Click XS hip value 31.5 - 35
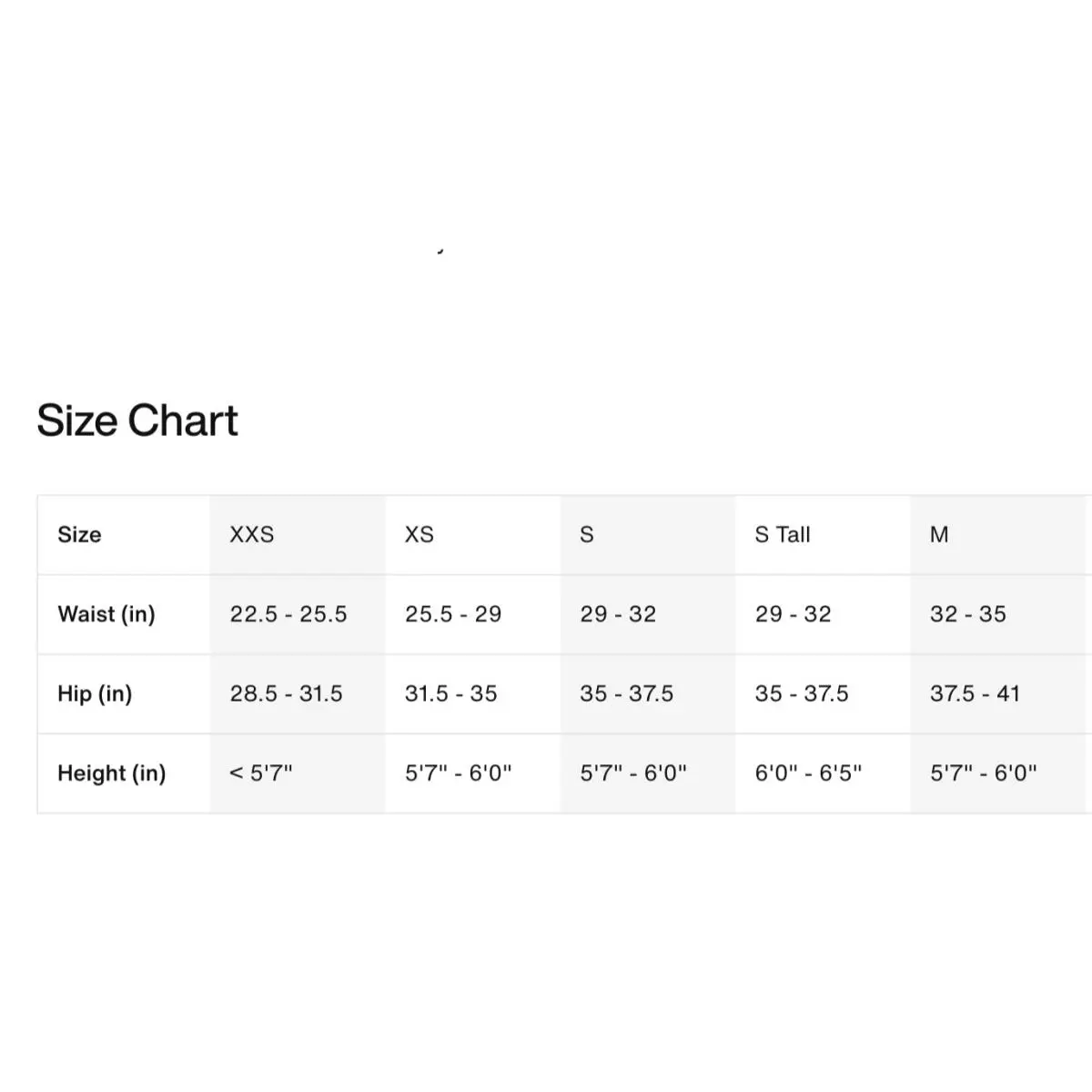The image size is (1092, 1092). tap(451, 693)
